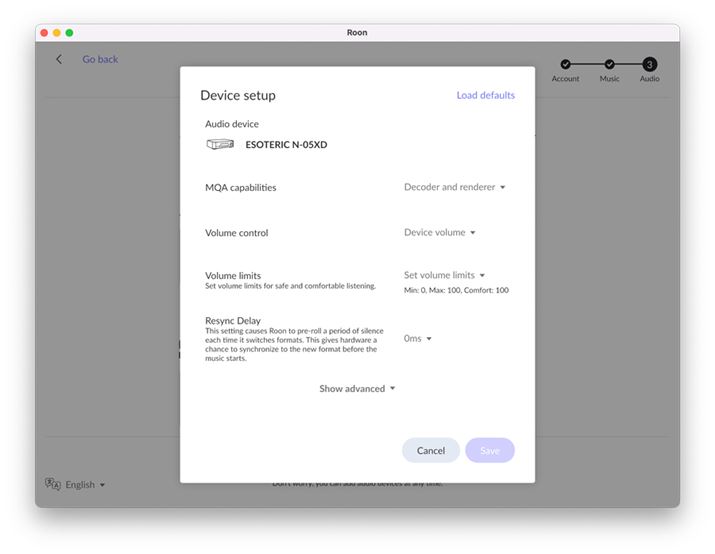Click the back arrow chevron icon
715x554 pixels.
[59, 60]
